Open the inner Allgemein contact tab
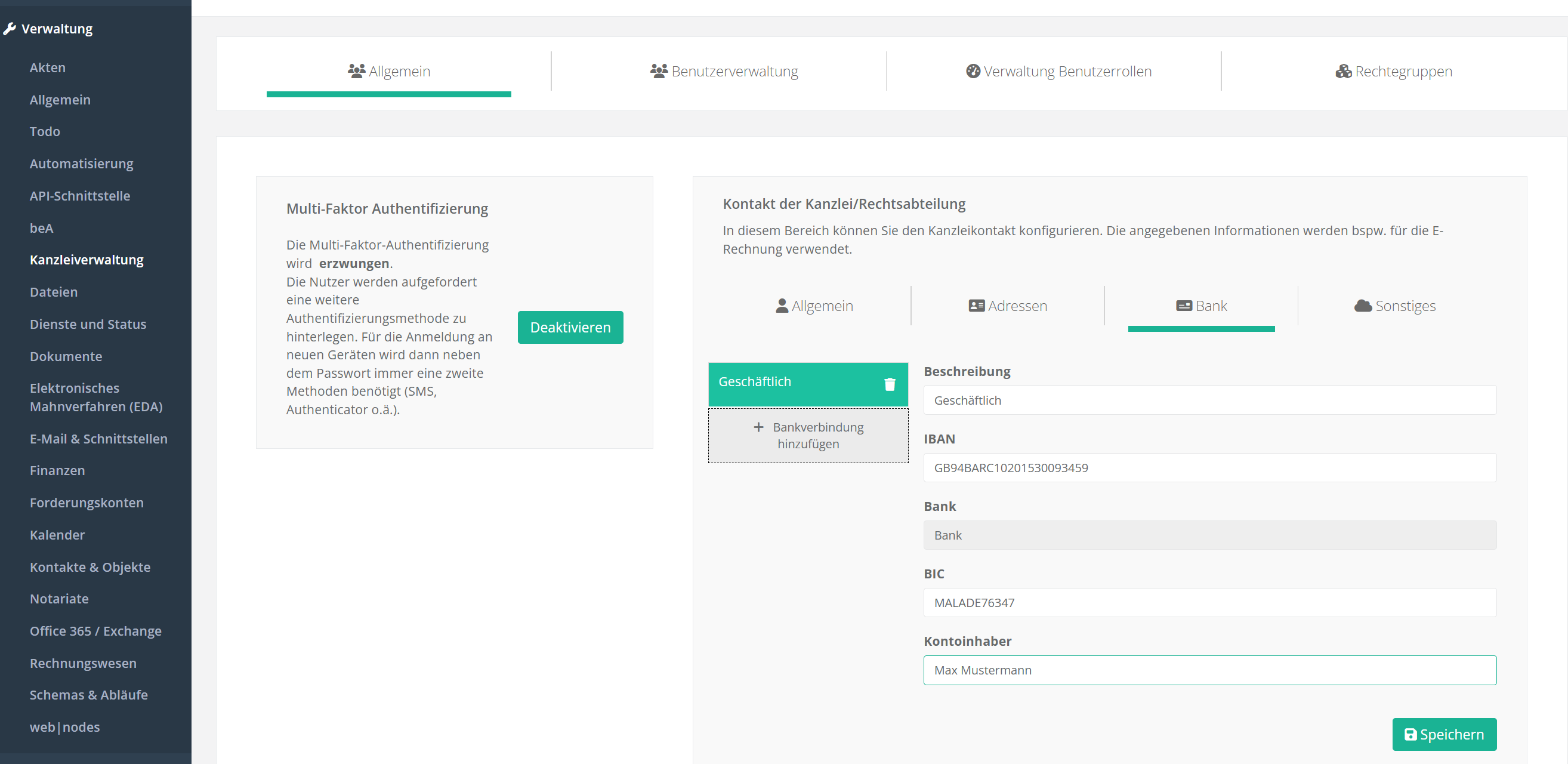1568x764 pixels. [814, 306]
